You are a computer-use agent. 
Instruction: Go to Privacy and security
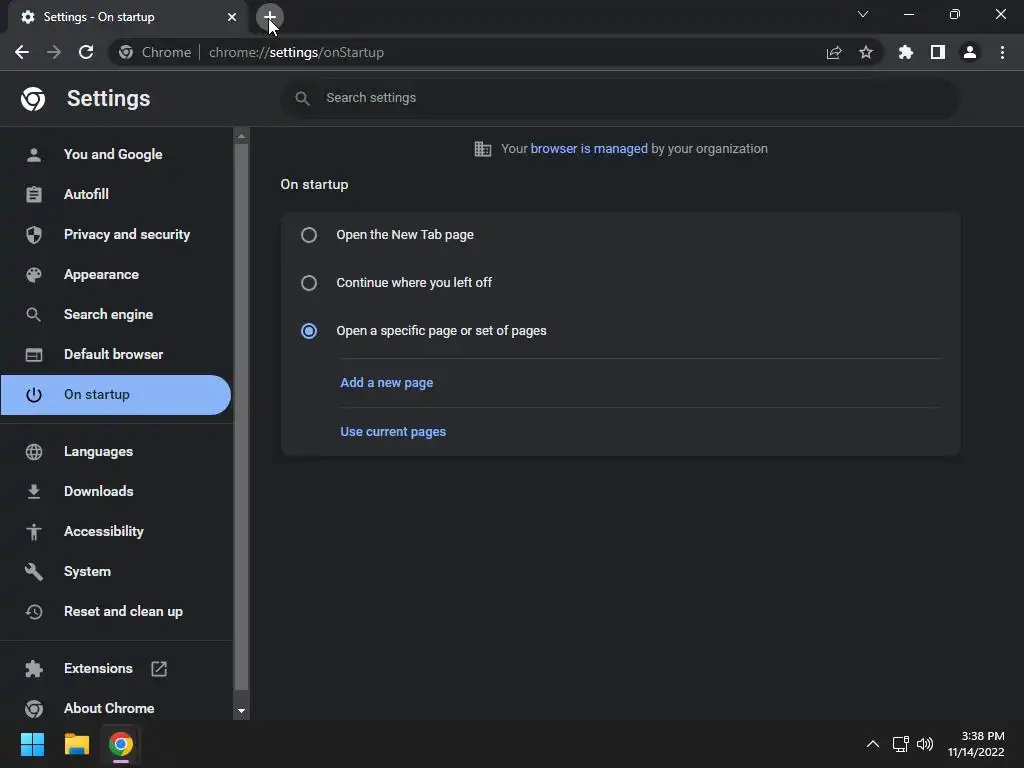tap(116, 234)
